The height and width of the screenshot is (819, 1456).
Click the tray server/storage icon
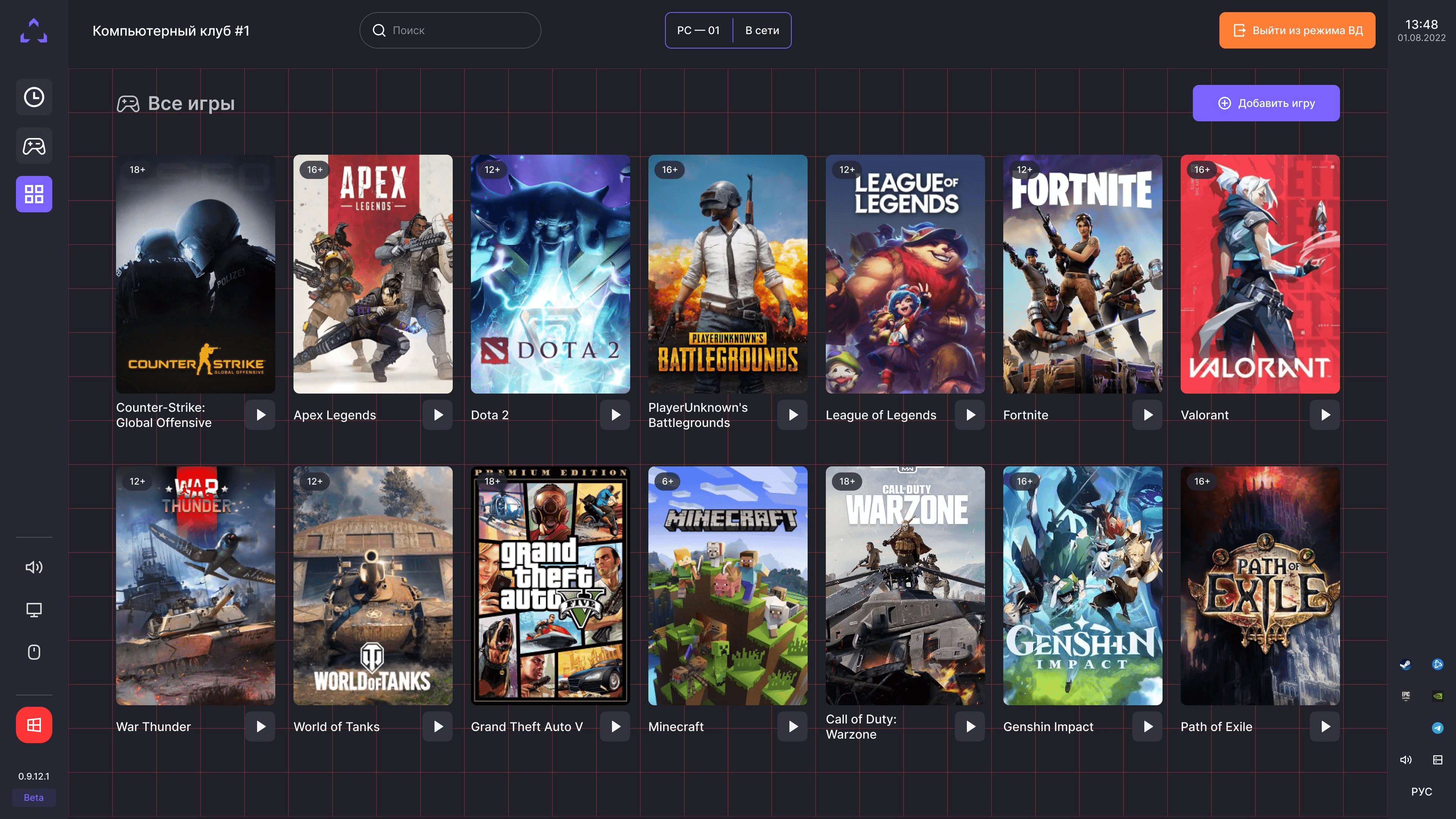[x=1438, y=759]
